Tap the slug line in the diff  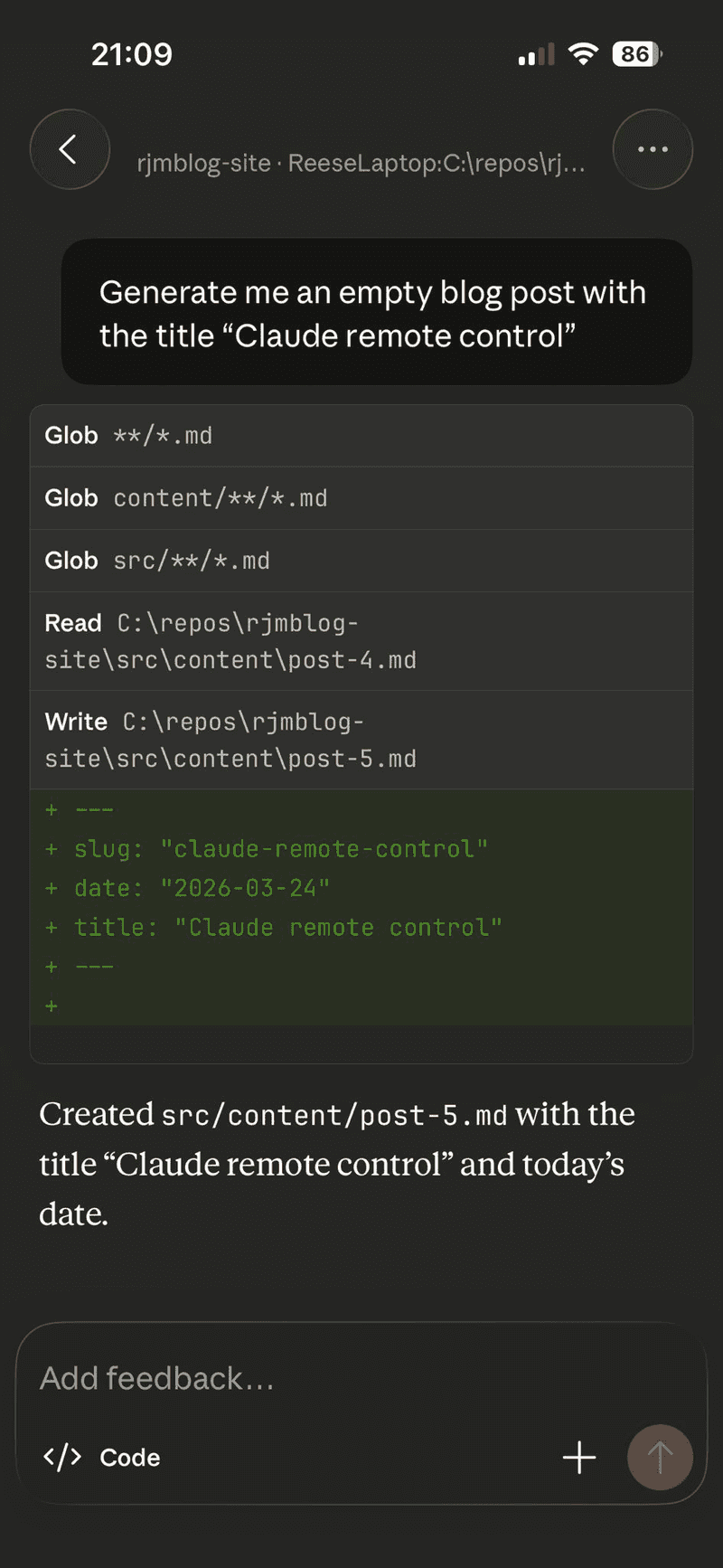280,849
